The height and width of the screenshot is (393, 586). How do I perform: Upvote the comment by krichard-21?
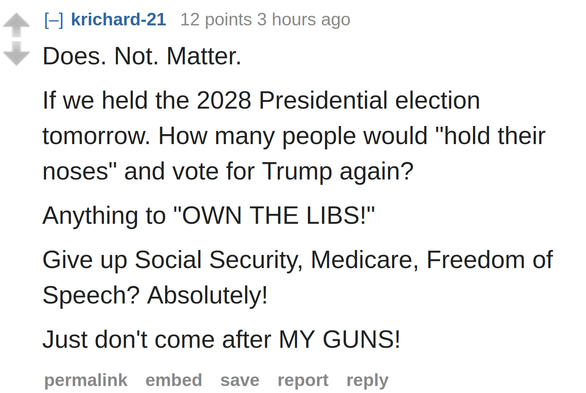(16, 25)
